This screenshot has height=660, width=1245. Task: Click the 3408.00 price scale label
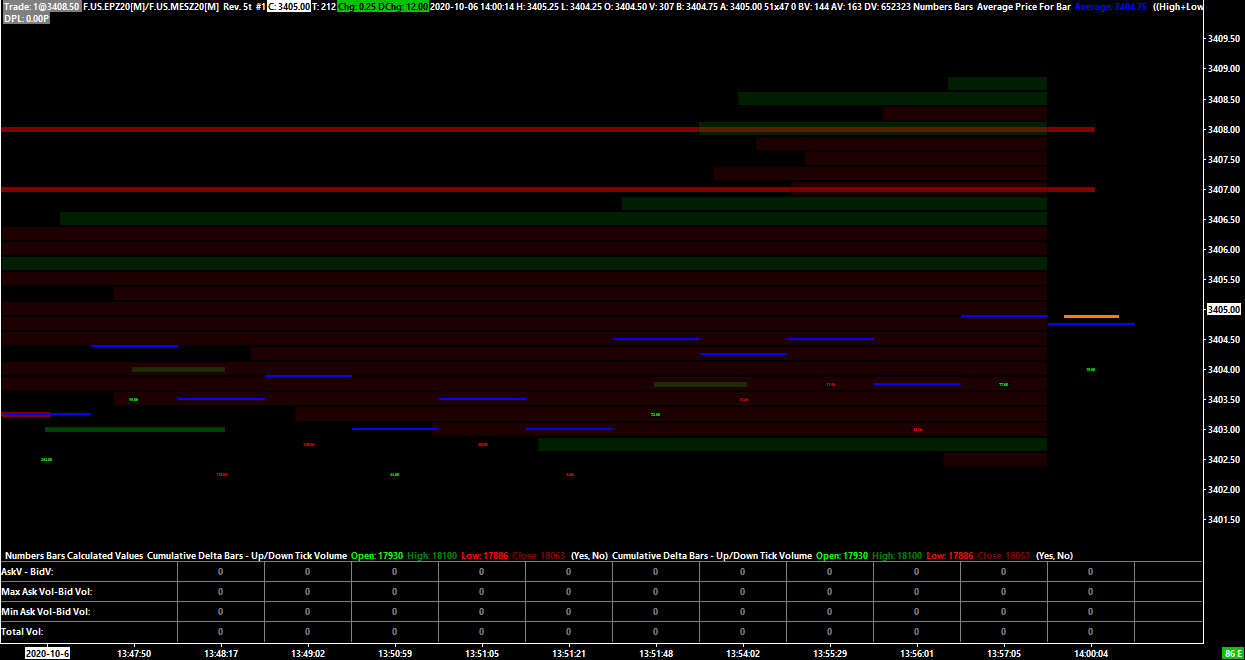coord(1224,129)
